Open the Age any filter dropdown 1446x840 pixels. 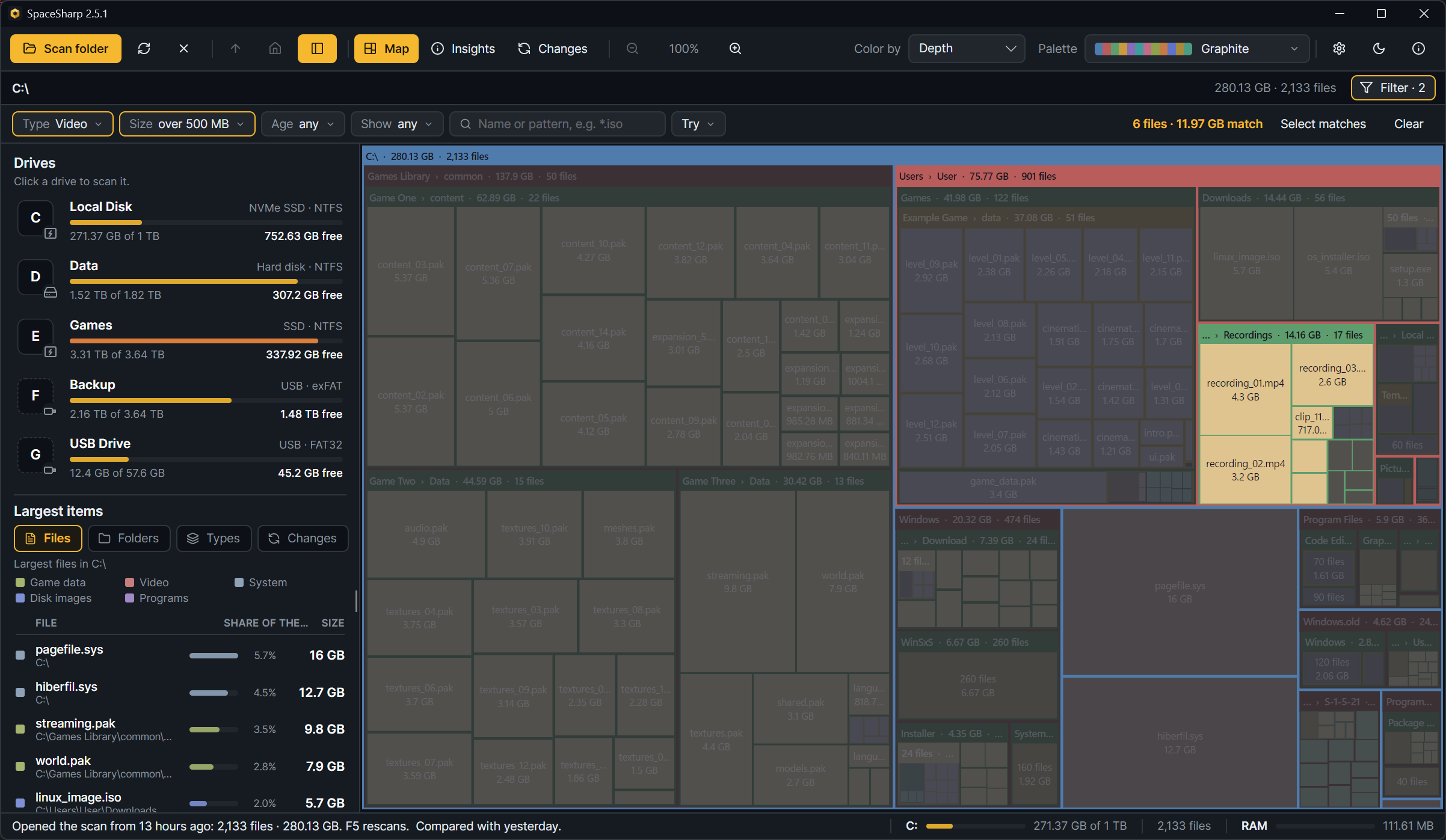[303, 124]
